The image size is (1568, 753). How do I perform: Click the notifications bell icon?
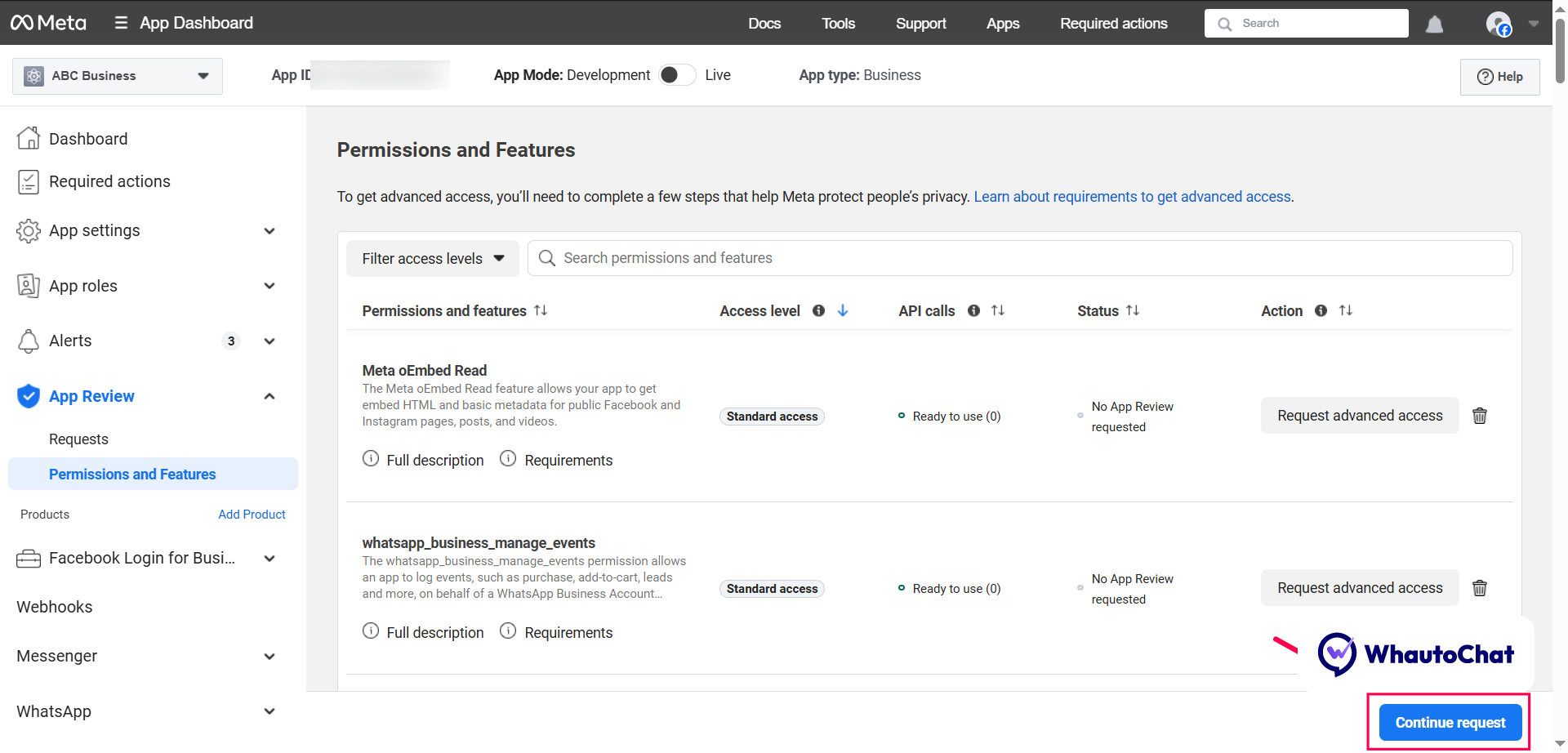(x=1434, y=25)
